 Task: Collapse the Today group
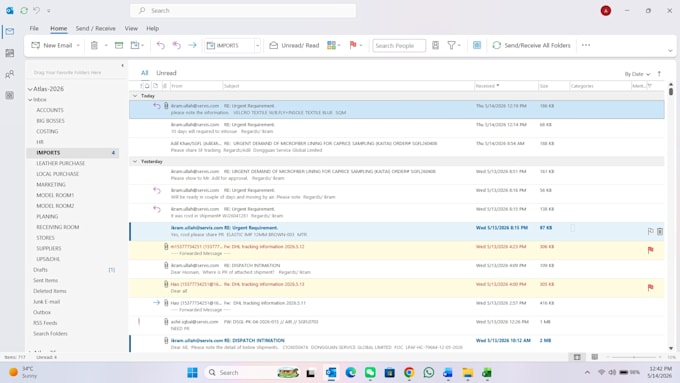pos(135,95)
